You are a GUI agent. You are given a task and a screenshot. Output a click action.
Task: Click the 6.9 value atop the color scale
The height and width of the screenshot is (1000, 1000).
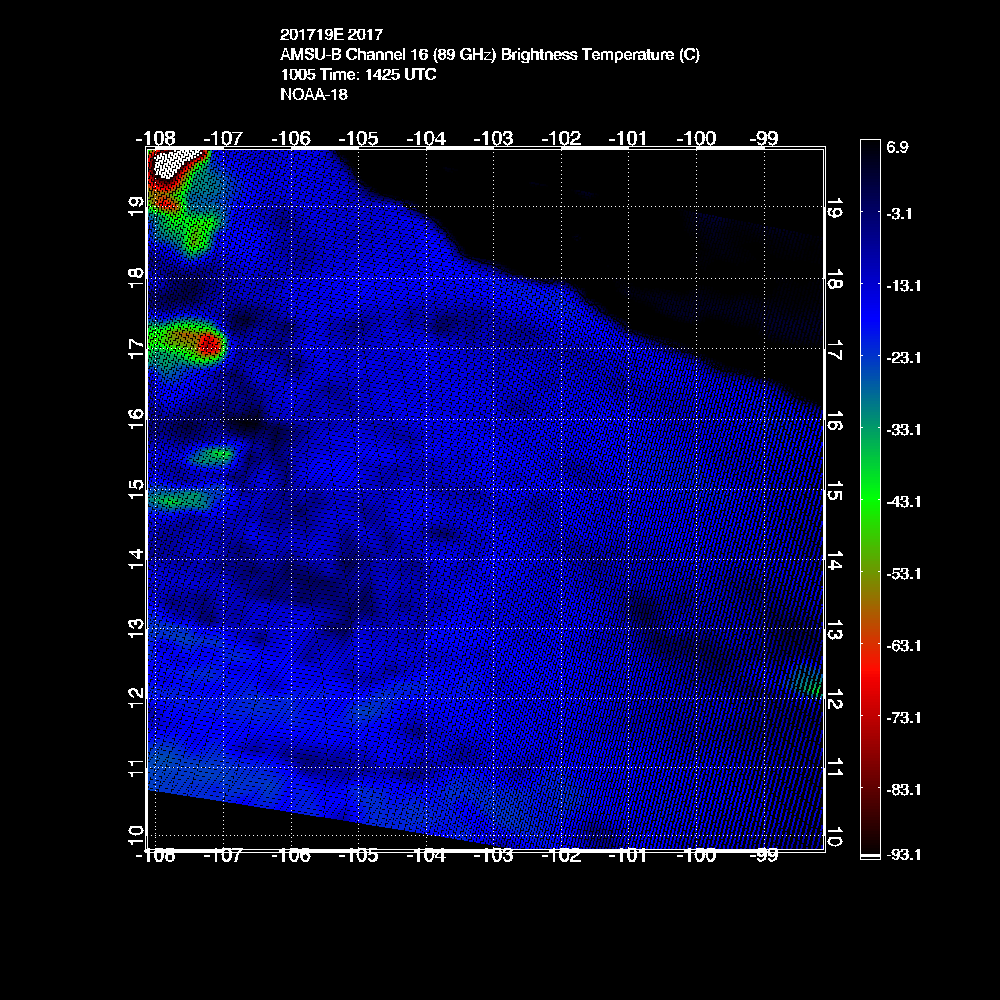tap(897, 147)
